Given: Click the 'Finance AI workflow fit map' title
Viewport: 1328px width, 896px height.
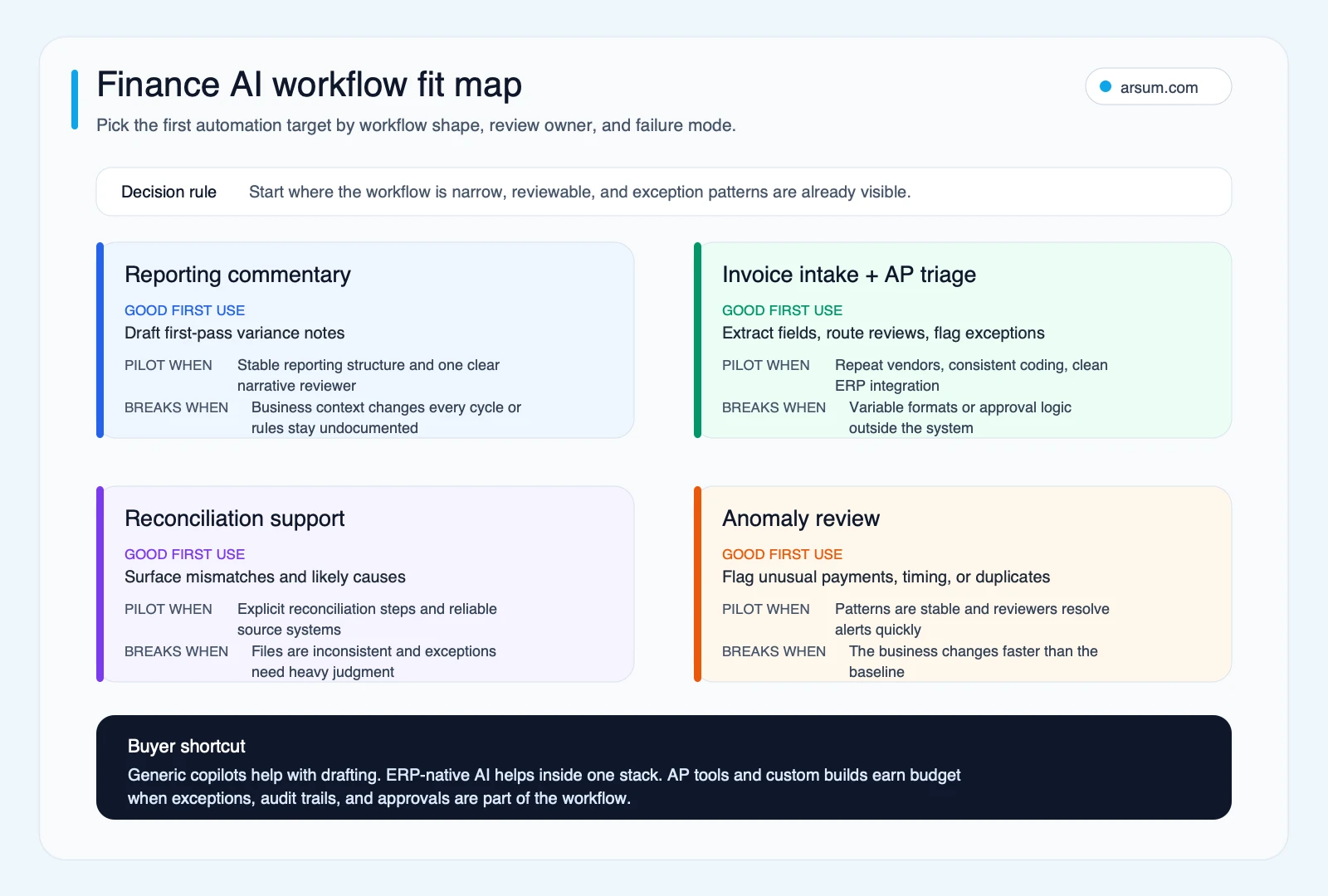Looking at the screenshot, I should tap(309, 85).
